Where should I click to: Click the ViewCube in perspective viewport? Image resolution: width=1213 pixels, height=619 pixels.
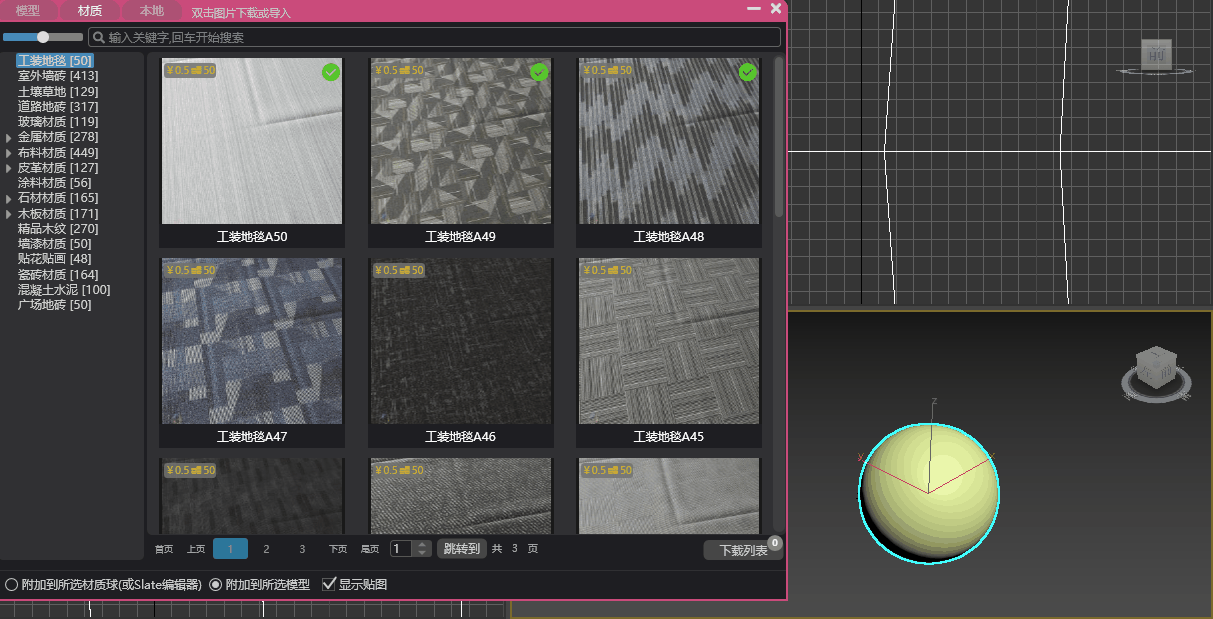coord(1155,368)
